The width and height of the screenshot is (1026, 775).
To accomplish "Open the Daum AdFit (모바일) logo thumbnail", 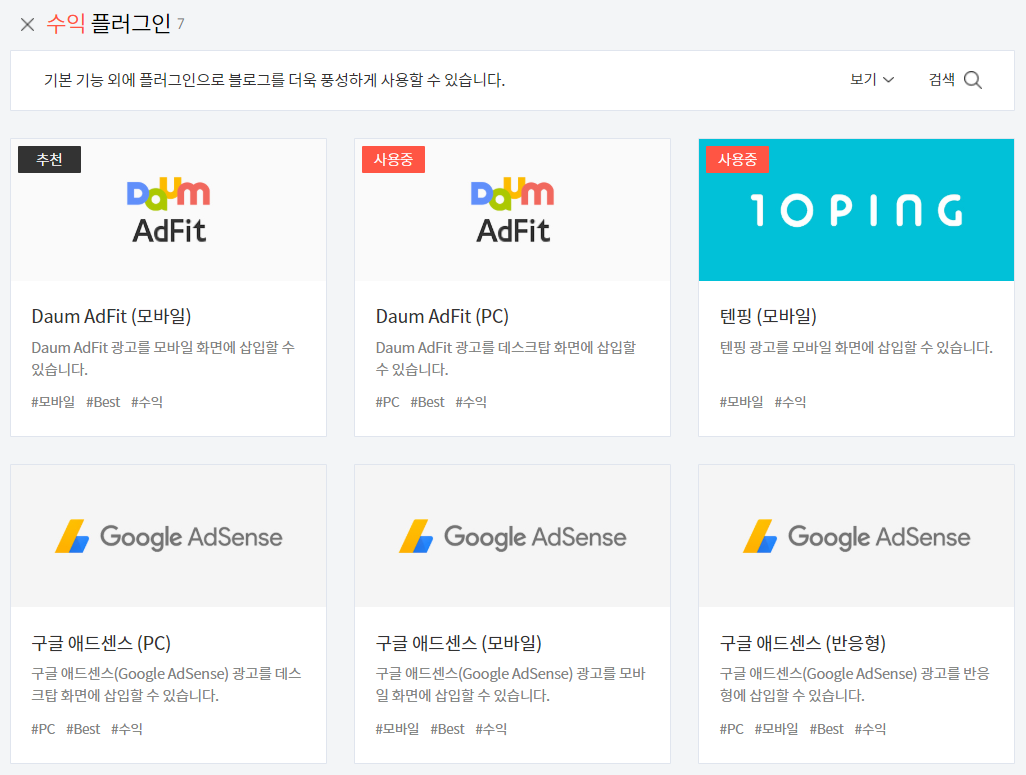I will point(168,210).
